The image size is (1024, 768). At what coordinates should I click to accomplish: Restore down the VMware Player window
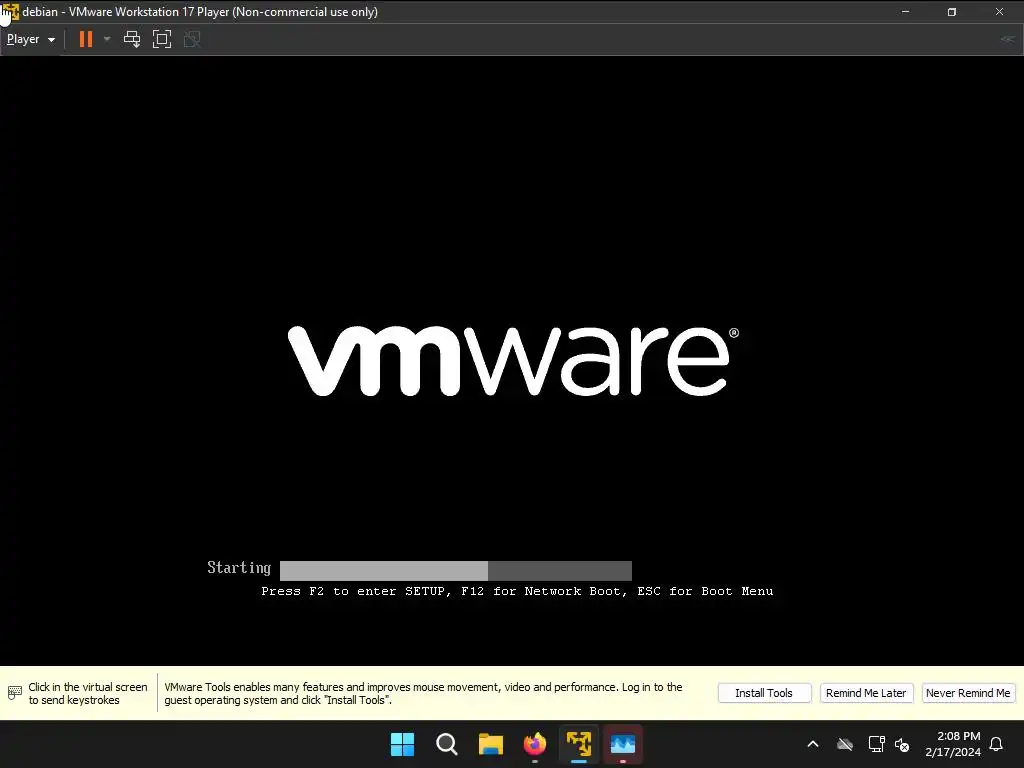952,12
